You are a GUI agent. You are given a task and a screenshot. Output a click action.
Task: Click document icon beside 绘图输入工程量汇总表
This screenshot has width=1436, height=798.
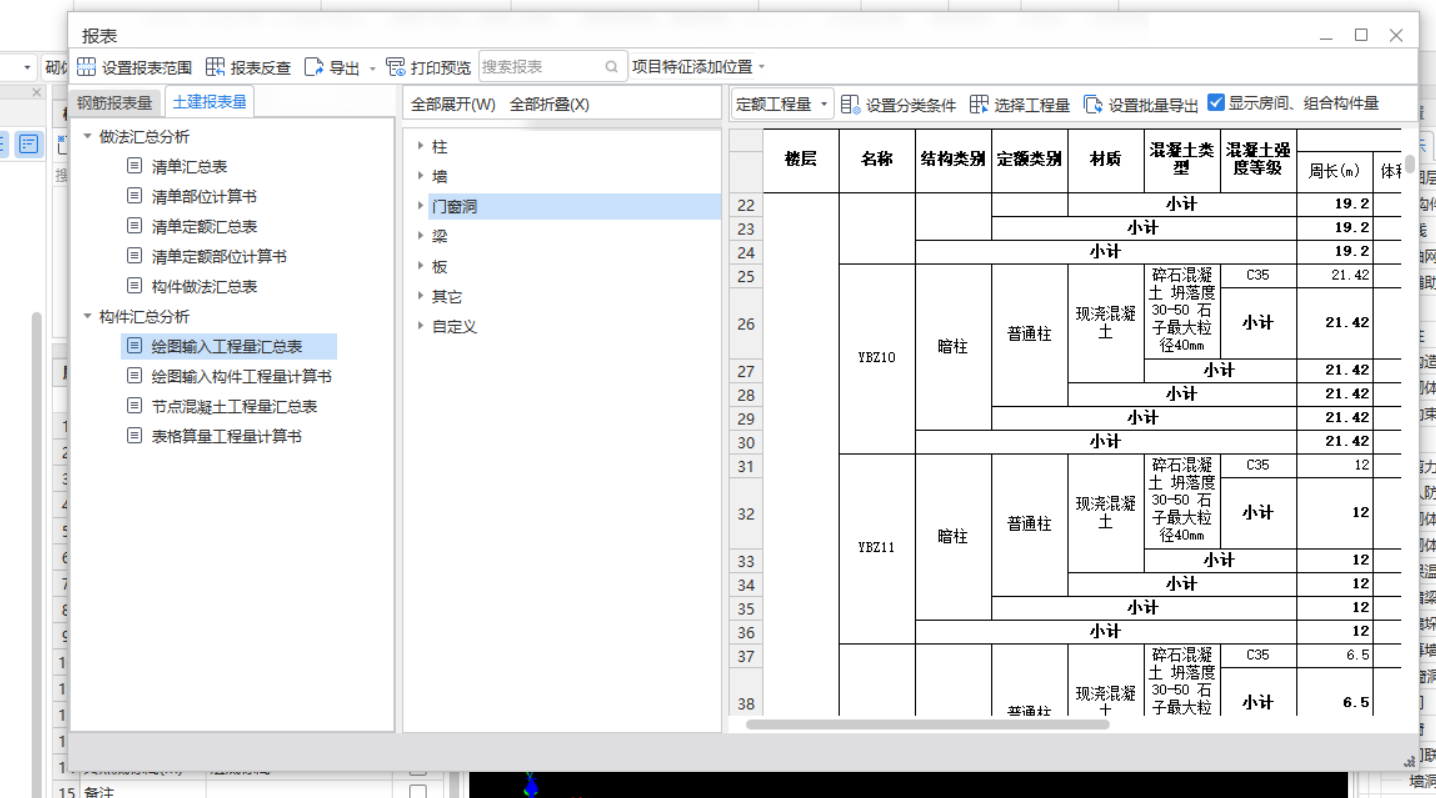pos(135,346)
